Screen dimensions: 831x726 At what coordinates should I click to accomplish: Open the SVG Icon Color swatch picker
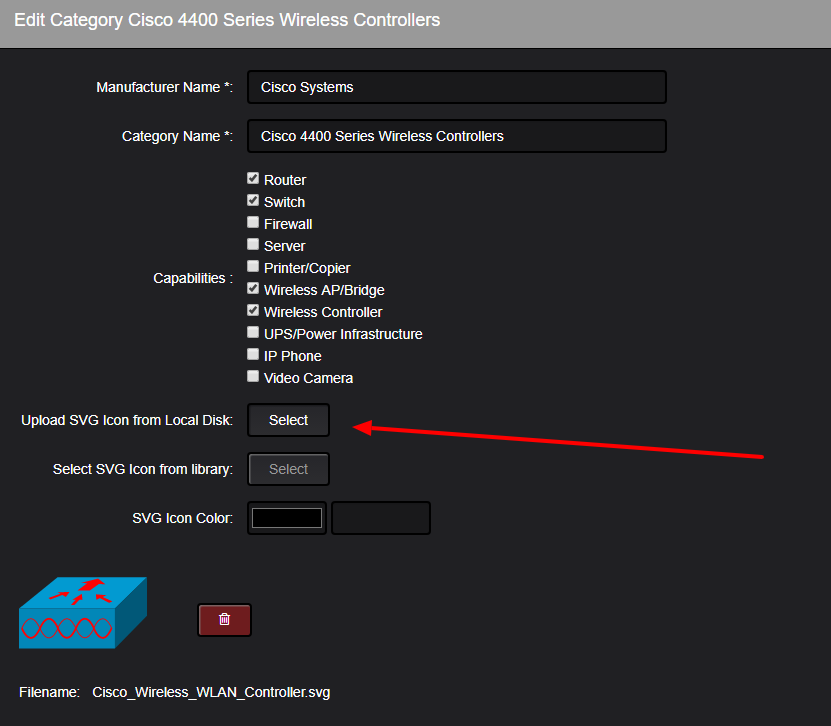click(x=287, y=518)
